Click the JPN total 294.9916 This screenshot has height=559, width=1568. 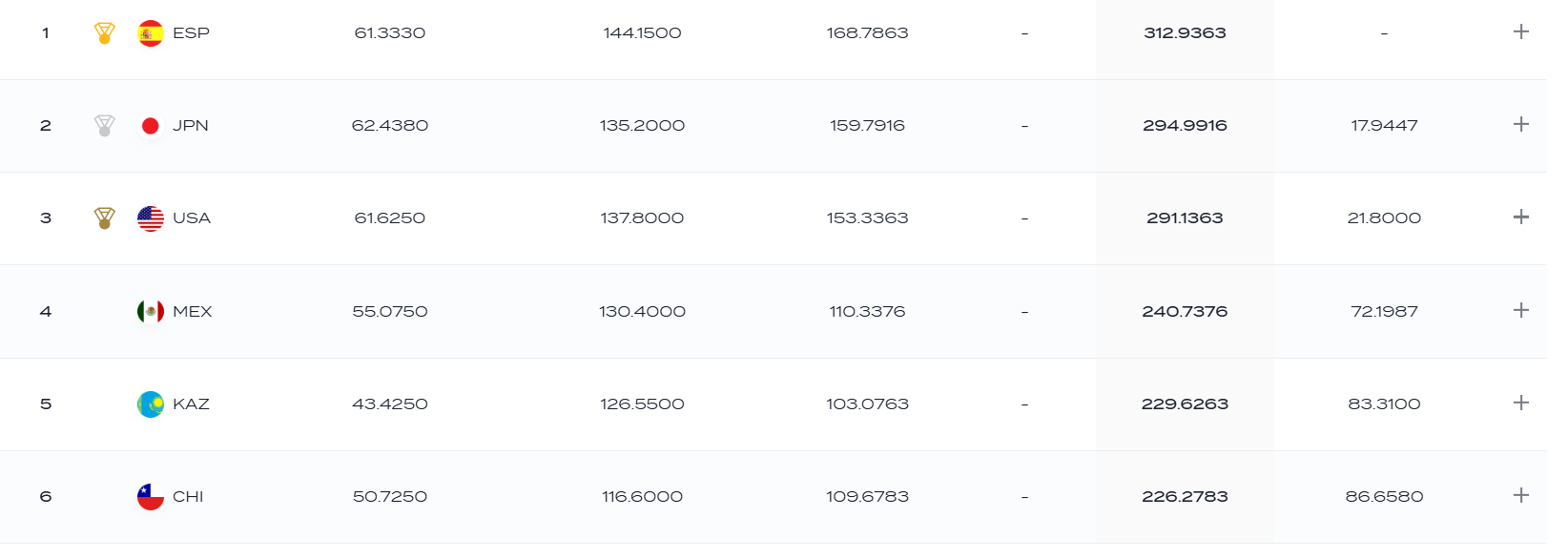(x=1185, y=126)
